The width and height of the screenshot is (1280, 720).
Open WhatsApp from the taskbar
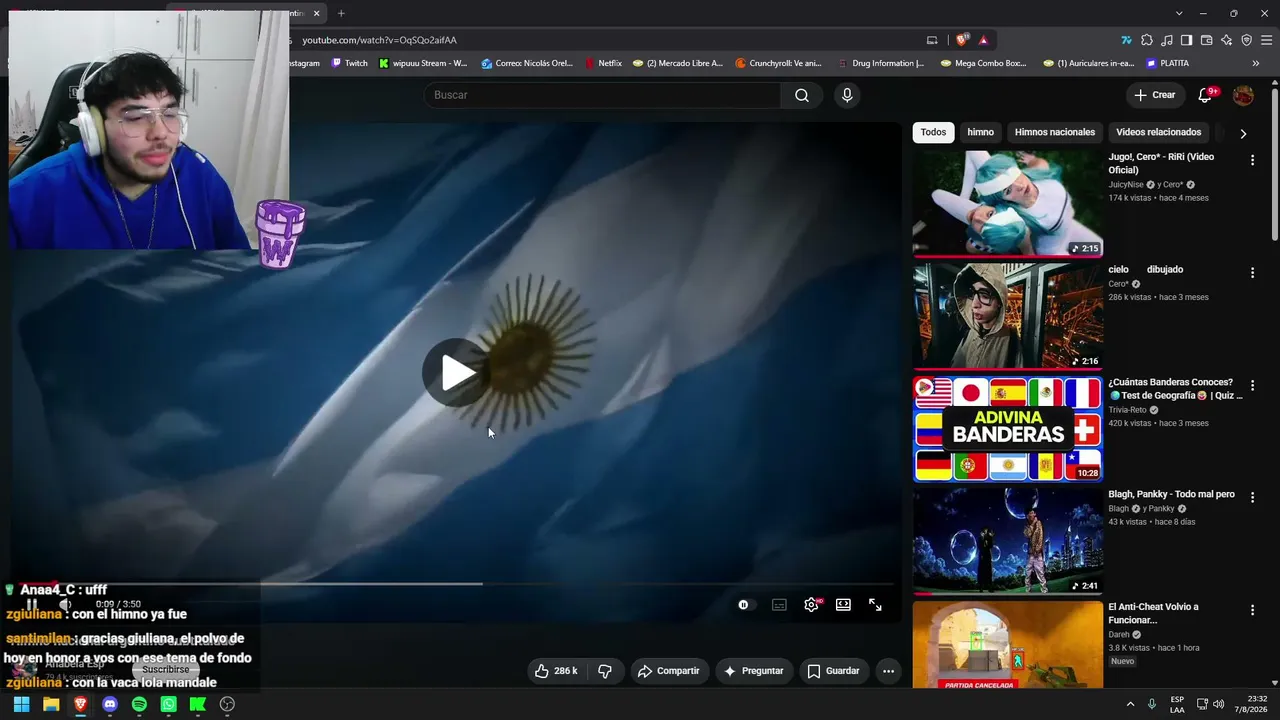tap(168, 704)
